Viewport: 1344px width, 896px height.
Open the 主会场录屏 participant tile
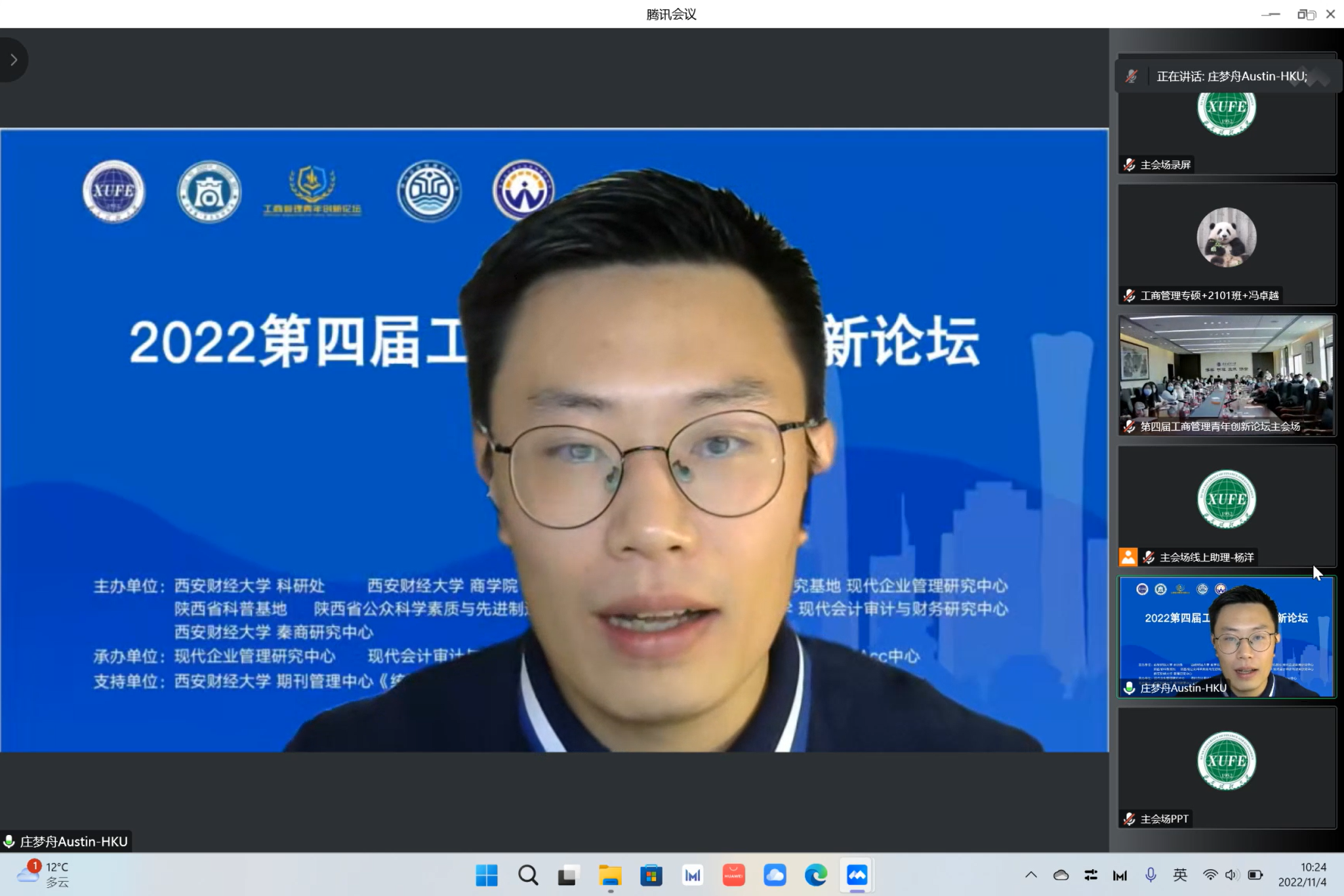click(1227, 113)
